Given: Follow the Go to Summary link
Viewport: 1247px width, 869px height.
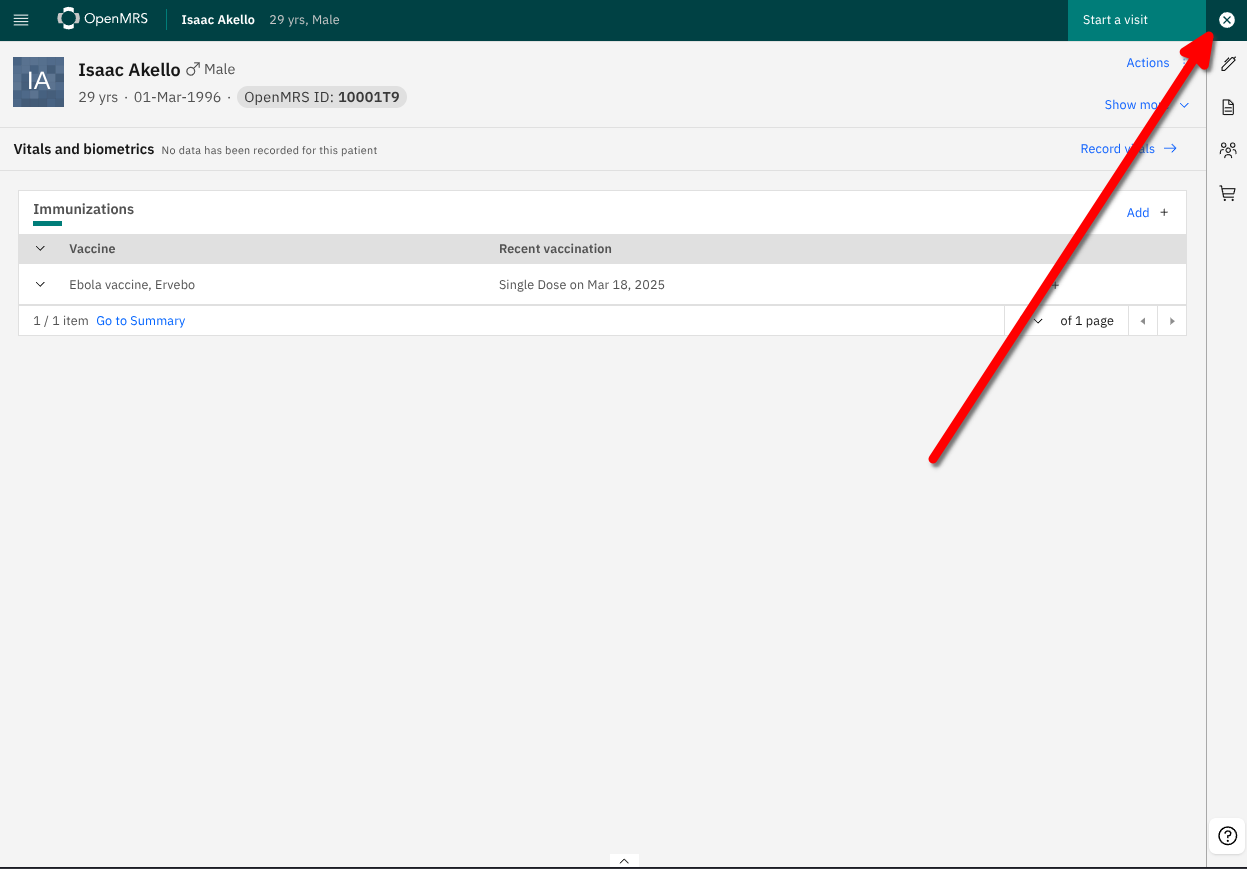Looking at the screenshot, I should pos(141,321).
